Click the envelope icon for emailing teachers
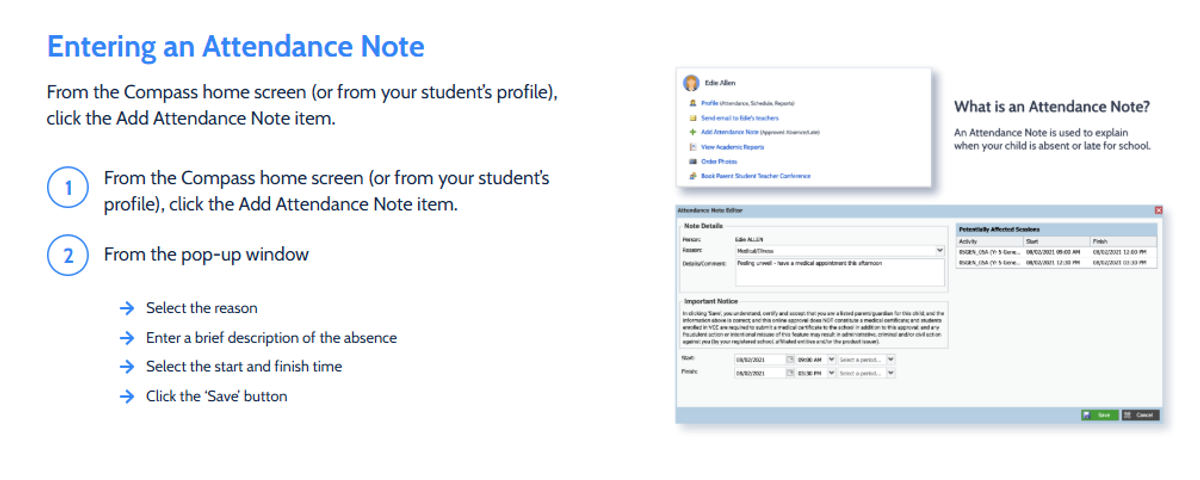The image size is (1200, 480). (x=693, y=118)
